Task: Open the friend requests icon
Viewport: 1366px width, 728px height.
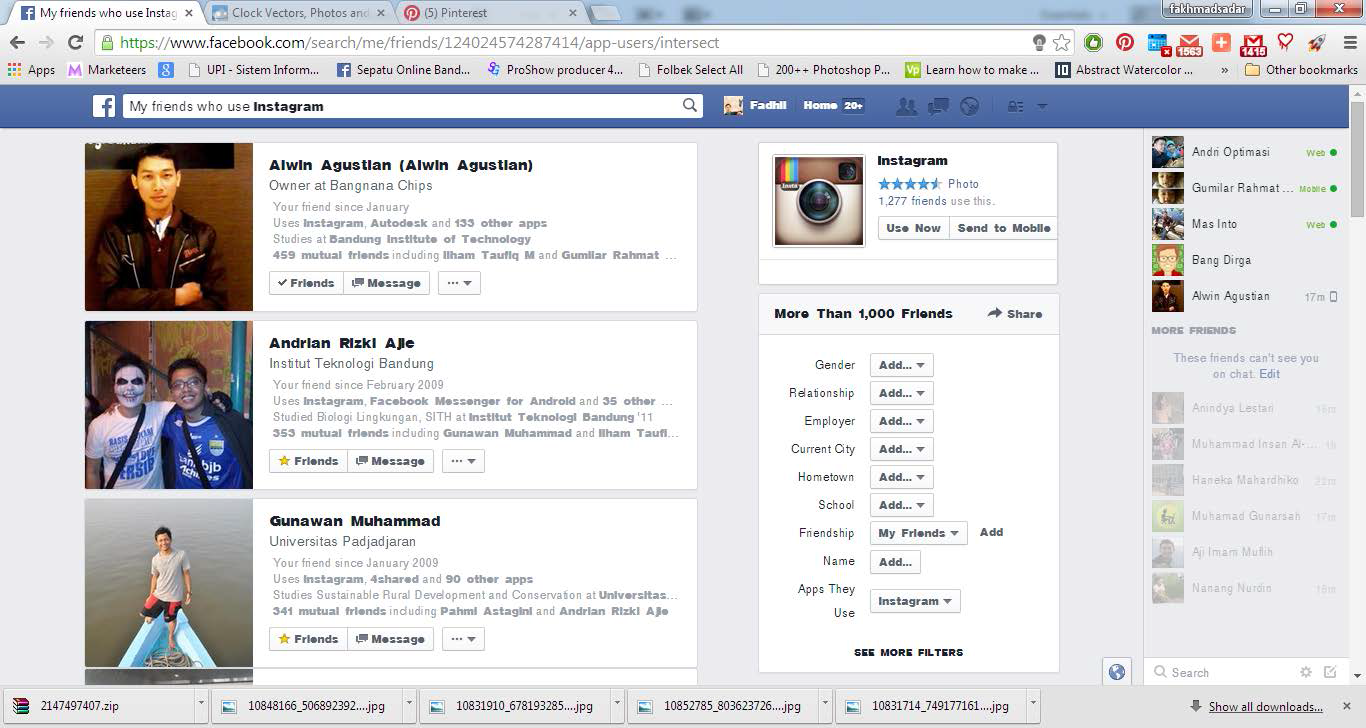Action: pyautogui.click(x=907, y=106)
